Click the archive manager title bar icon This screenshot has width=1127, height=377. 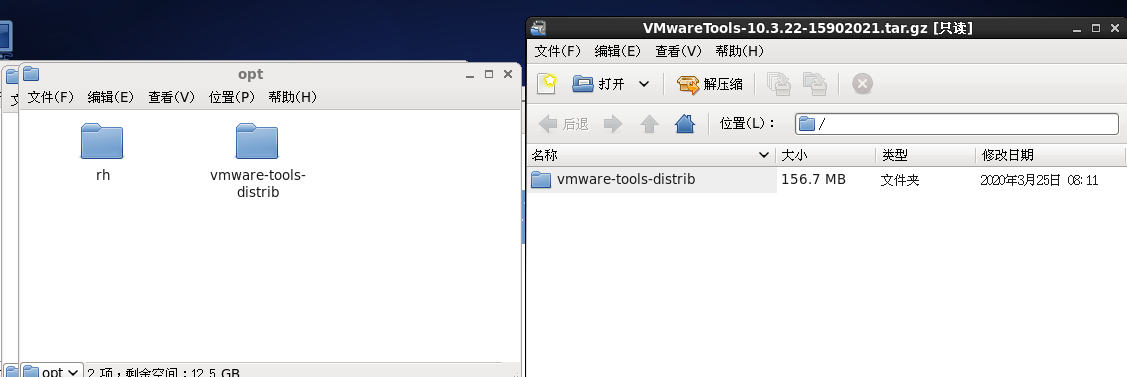538,28
